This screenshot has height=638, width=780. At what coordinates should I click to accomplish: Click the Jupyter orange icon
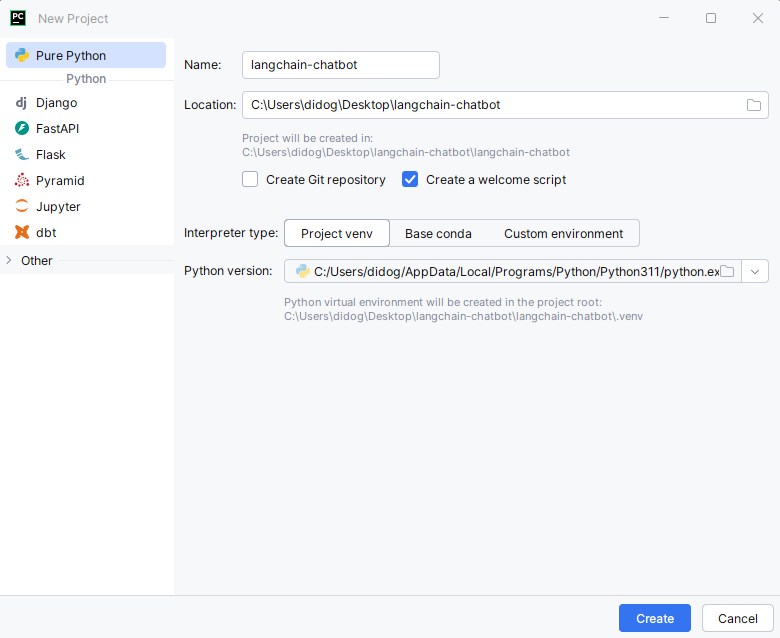coord(22,206)
